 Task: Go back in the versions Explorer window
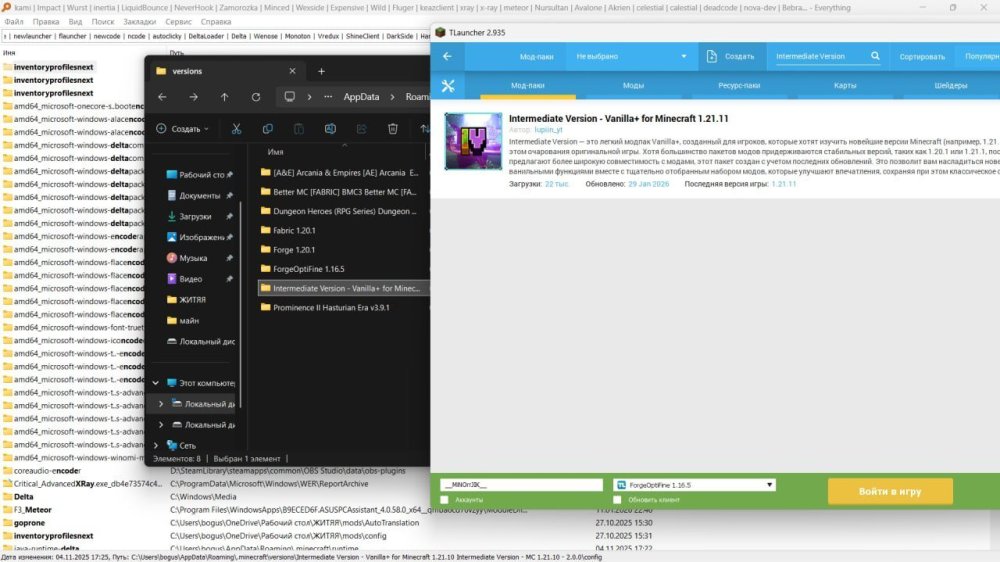[162, 97]
